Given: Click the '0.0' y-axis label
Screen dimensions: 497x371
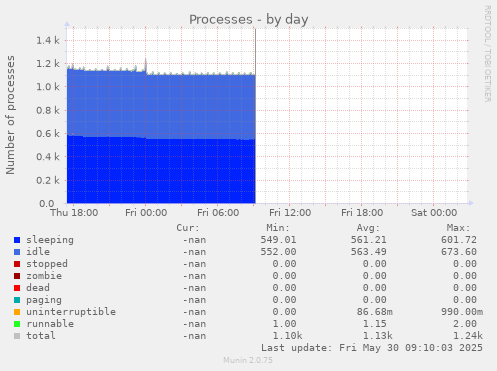Looking at the screenshot, I should point(47,203).
